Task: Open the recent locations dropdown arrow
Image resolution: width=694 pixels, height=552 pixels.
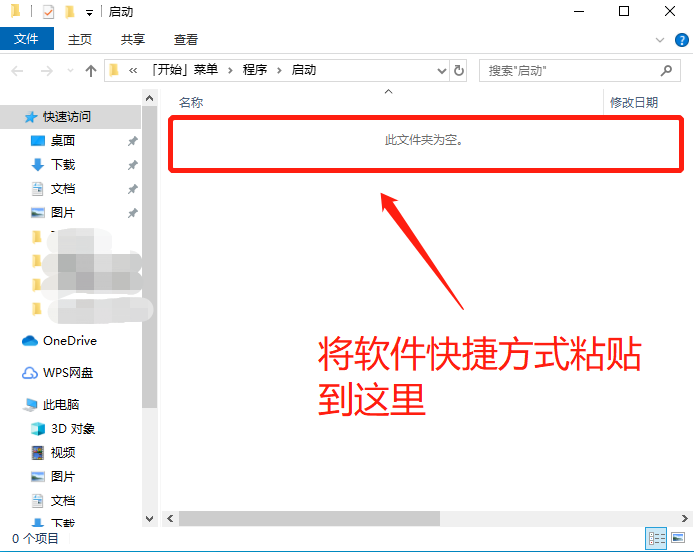Action: [70, 71]
